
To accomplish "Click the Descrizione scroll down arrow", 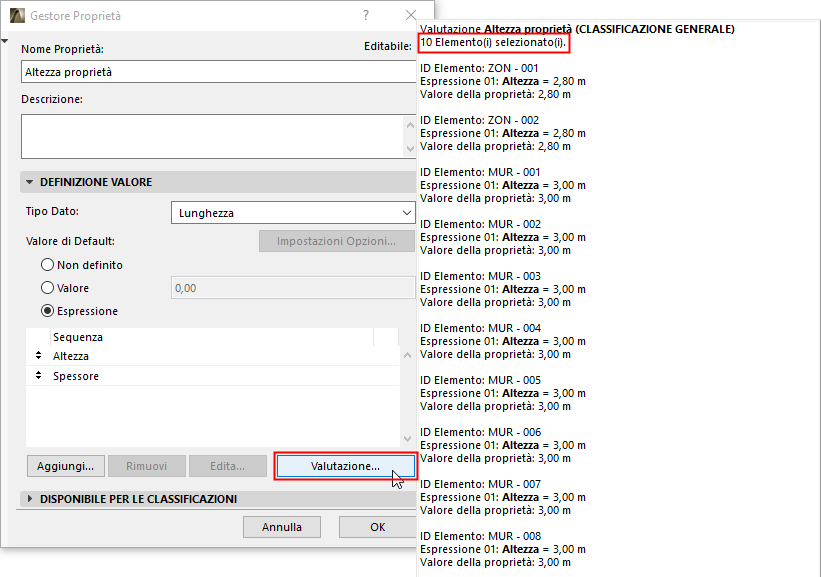I will click(x=410, y=149).
